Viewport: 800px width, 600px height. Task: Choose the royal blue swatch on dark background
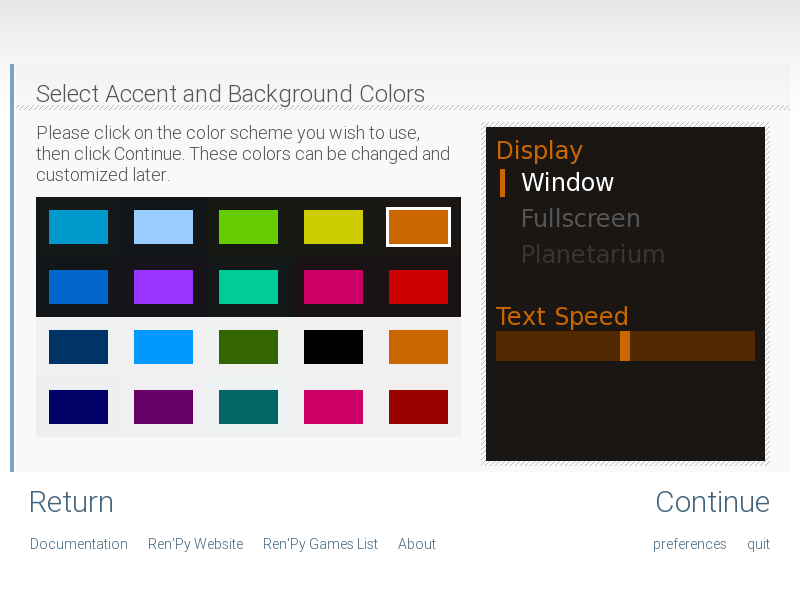(78, 287)
